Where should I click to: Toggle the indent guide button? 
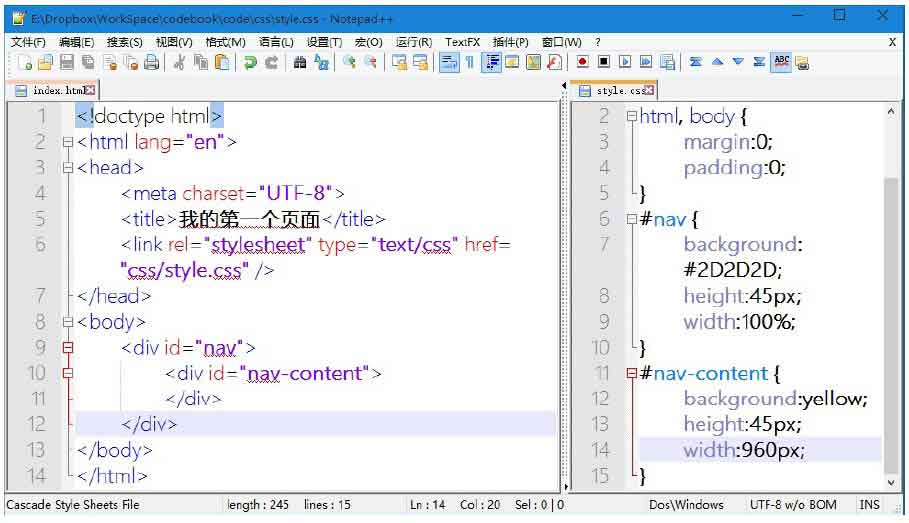(492, 62)
